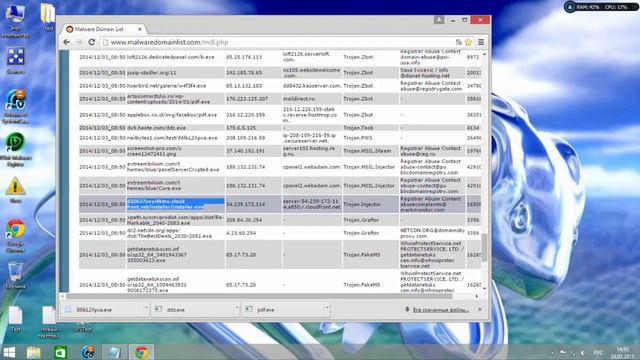Open the Chrome hamburger menu
Screen dimensions: 640x360
click(x=481, y=42)
